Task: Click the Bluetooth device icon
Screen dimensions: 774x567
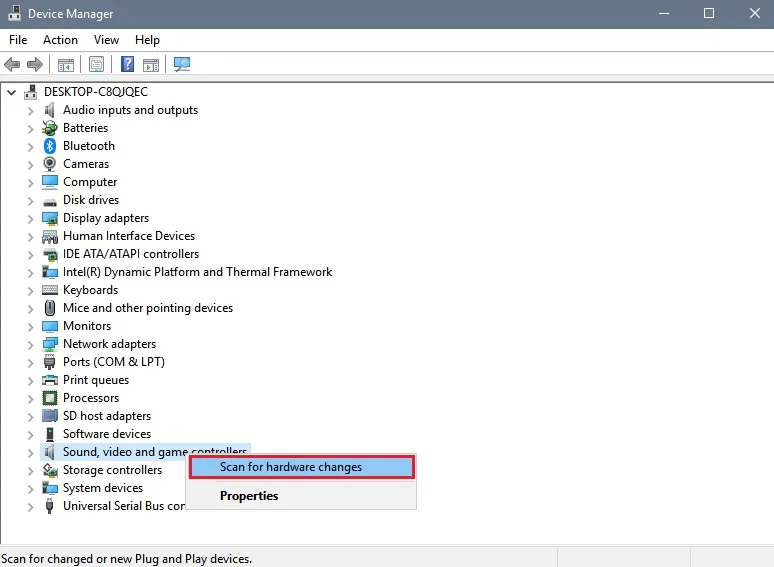Action: pyautogui.click(x=50, y=146)
